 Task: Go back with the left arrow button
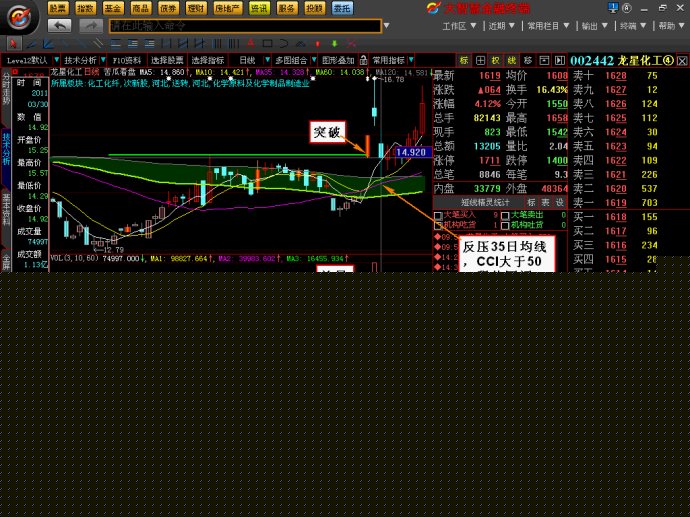click(x=59, y=26)
